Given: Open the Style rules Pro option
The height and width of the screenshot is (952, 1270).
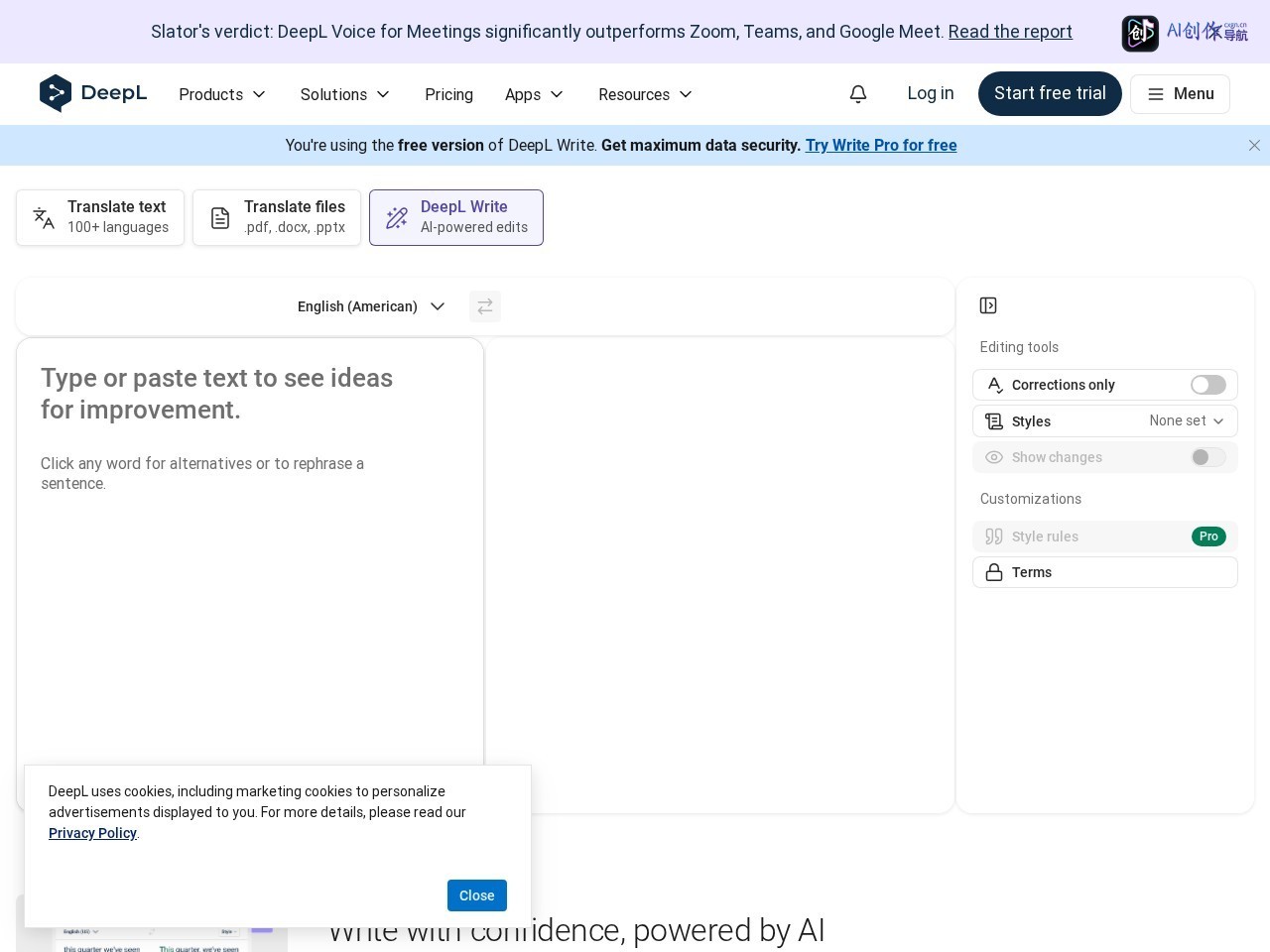Looking at the screenshot, I should (x=1105, y=536).
